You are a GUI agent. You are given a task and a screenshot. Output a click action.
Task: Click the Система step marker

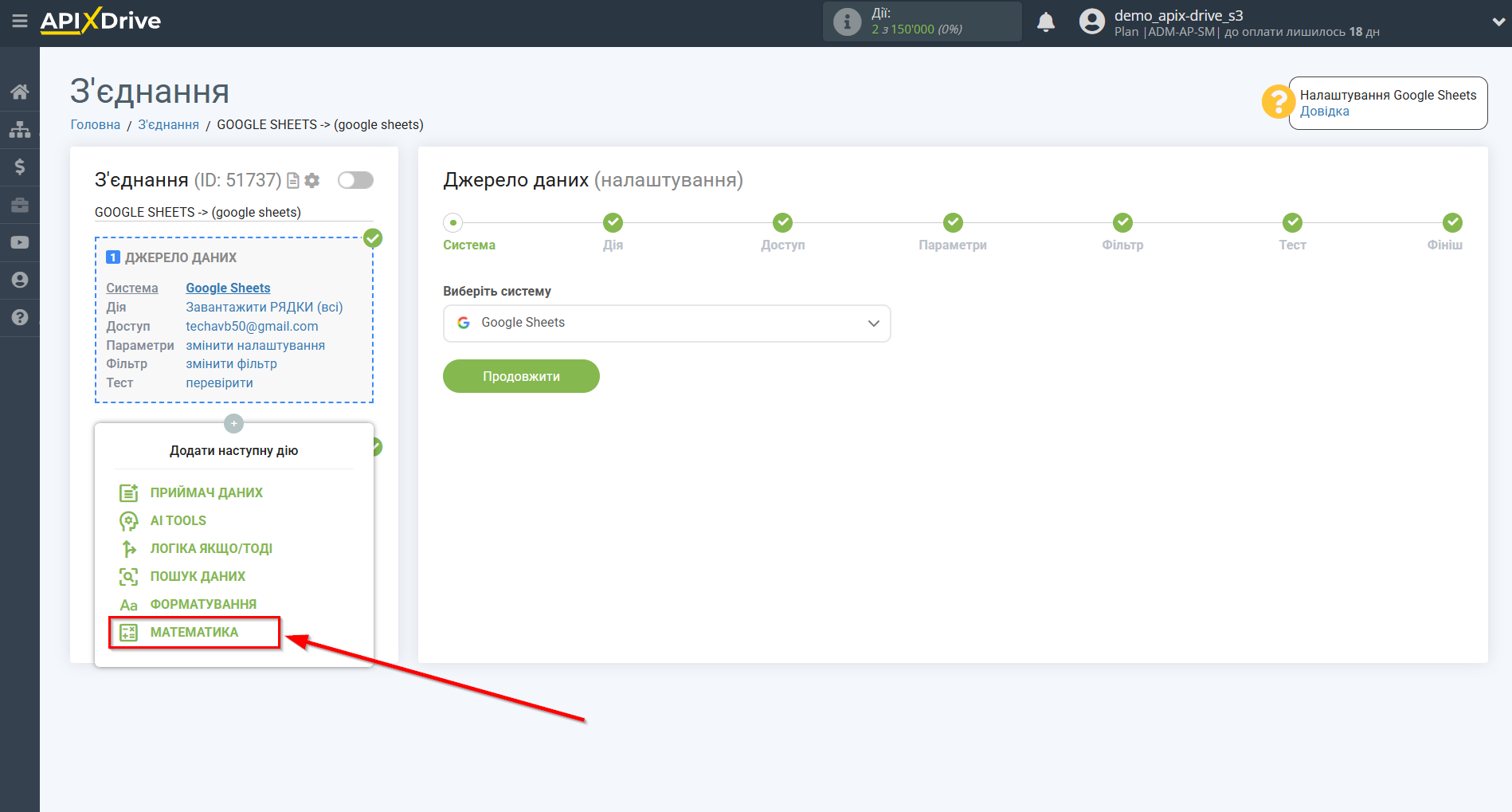point(452,223)
